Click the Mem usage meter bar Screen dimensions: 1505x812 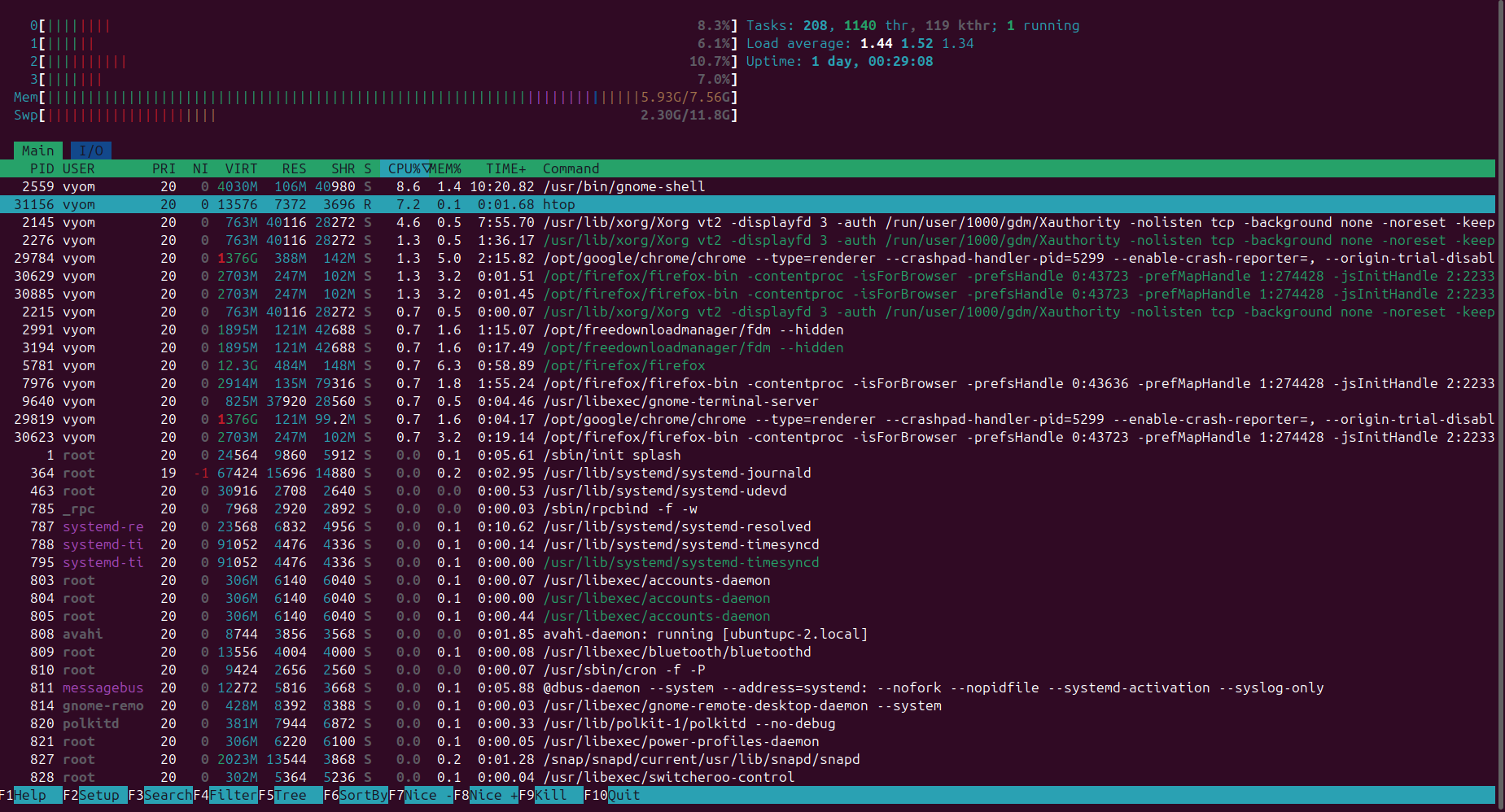[x=376, y=97]
